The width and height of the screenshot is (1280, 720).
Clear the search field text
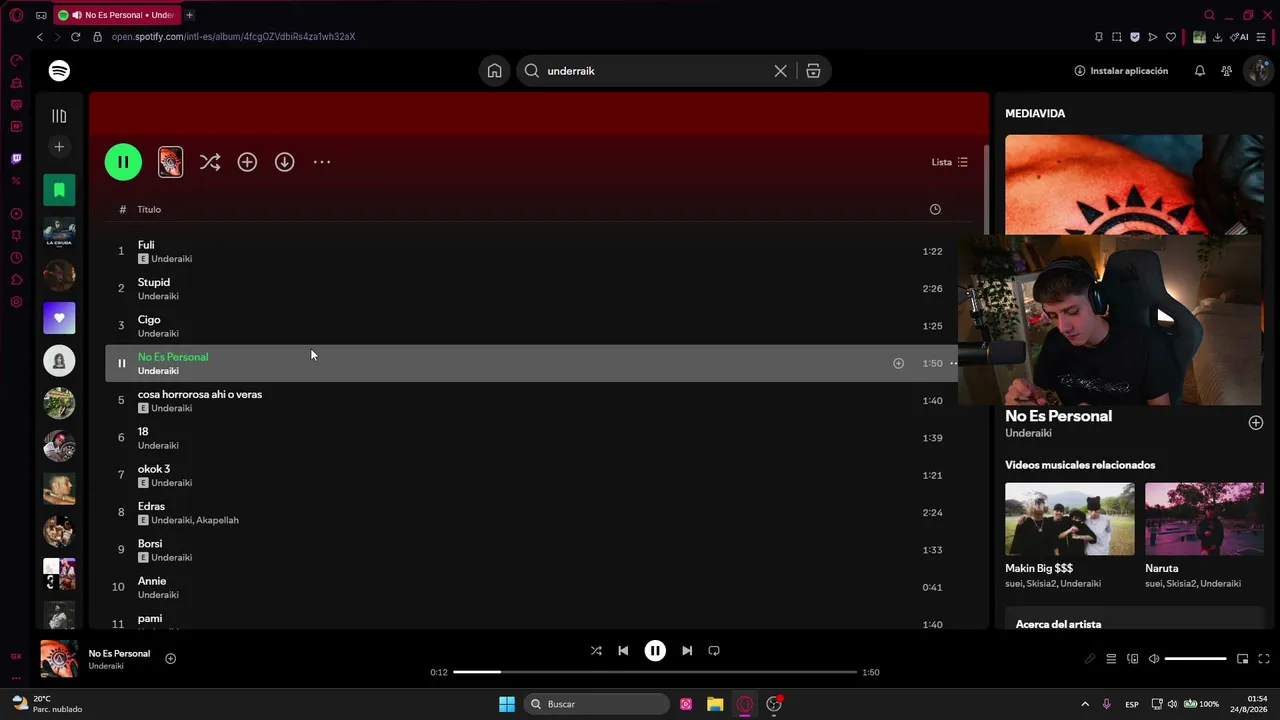point(780,71)
